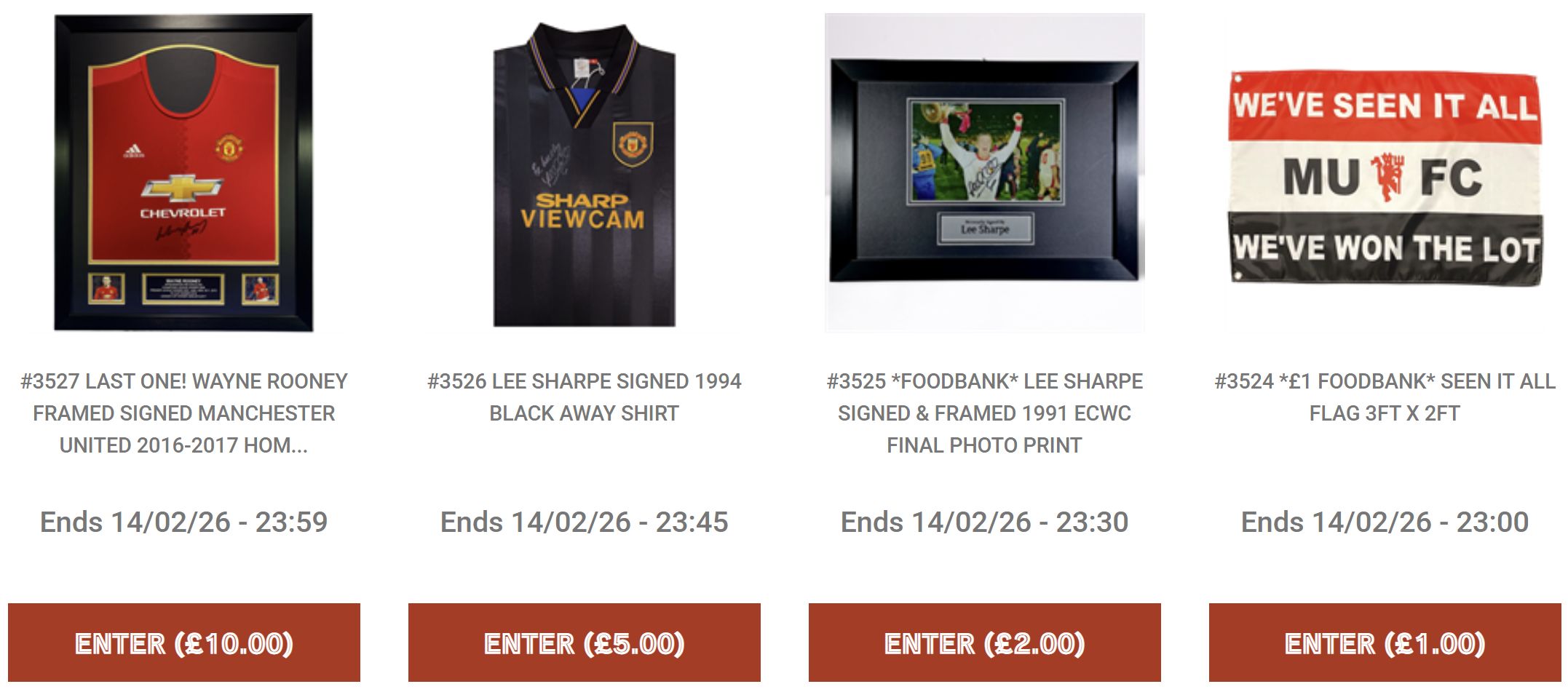Select the Ends 14/02/26 - 23:30 text
1568x692 pixels.
pyautogui.click(x=984, y=522)
